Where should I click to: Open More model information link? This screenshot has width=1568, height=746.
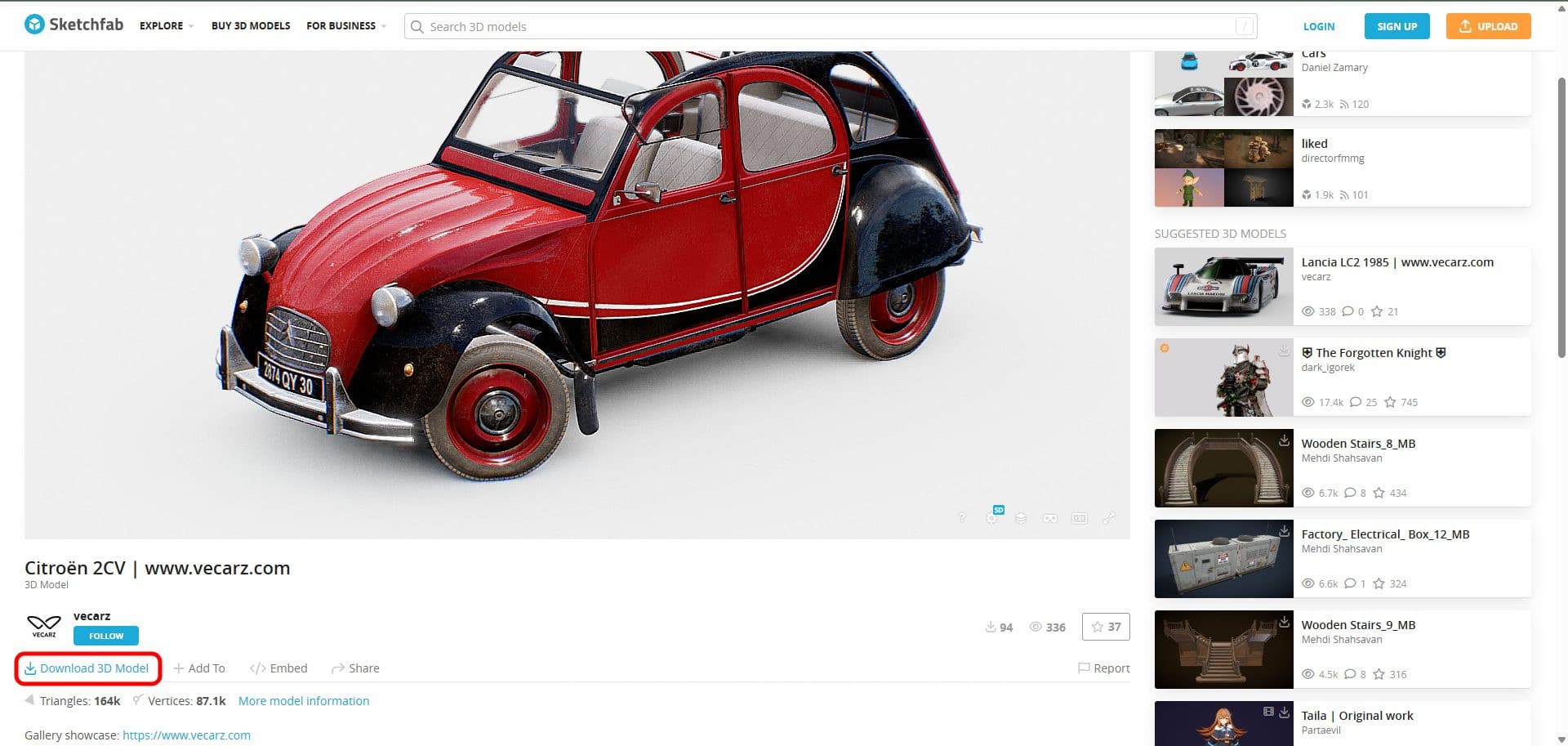tap(304, 701)
